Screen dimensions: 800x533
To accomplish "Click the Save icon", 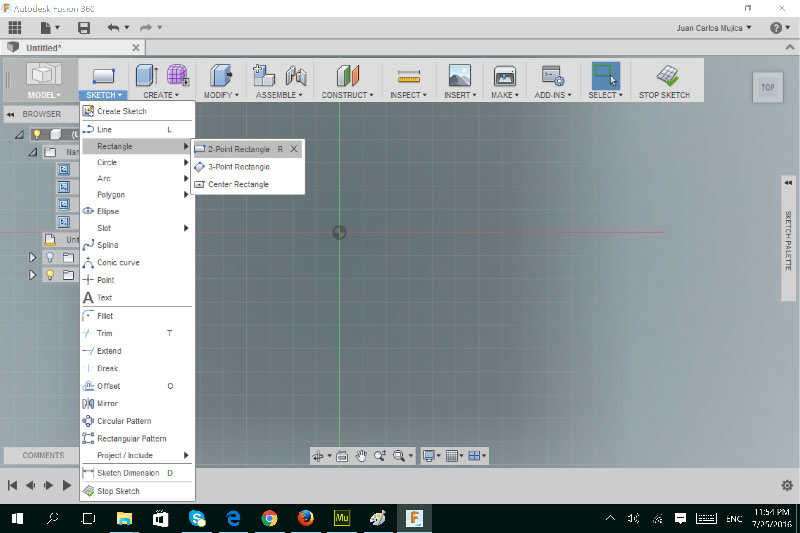I will (84, 28).
